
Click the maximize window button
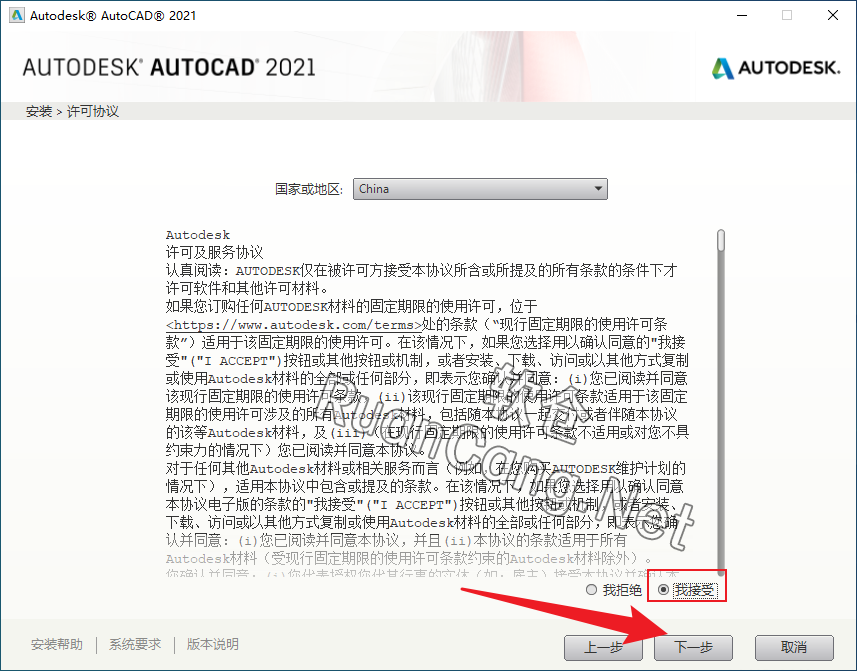pos(786,15)
